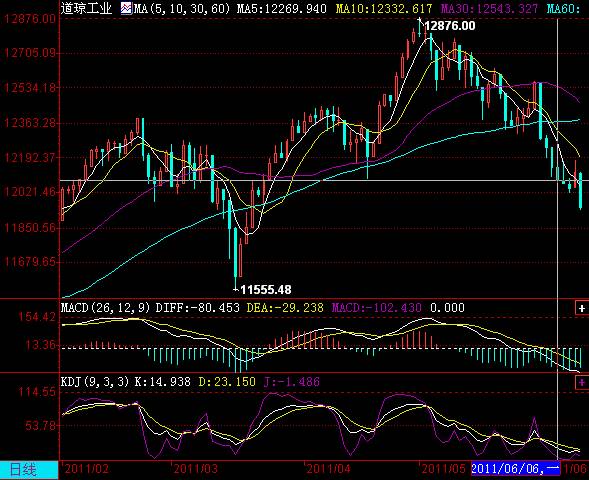Click the 11555.48 low price annotation
The width and height of the screenshot is (589, 480).
266,290
